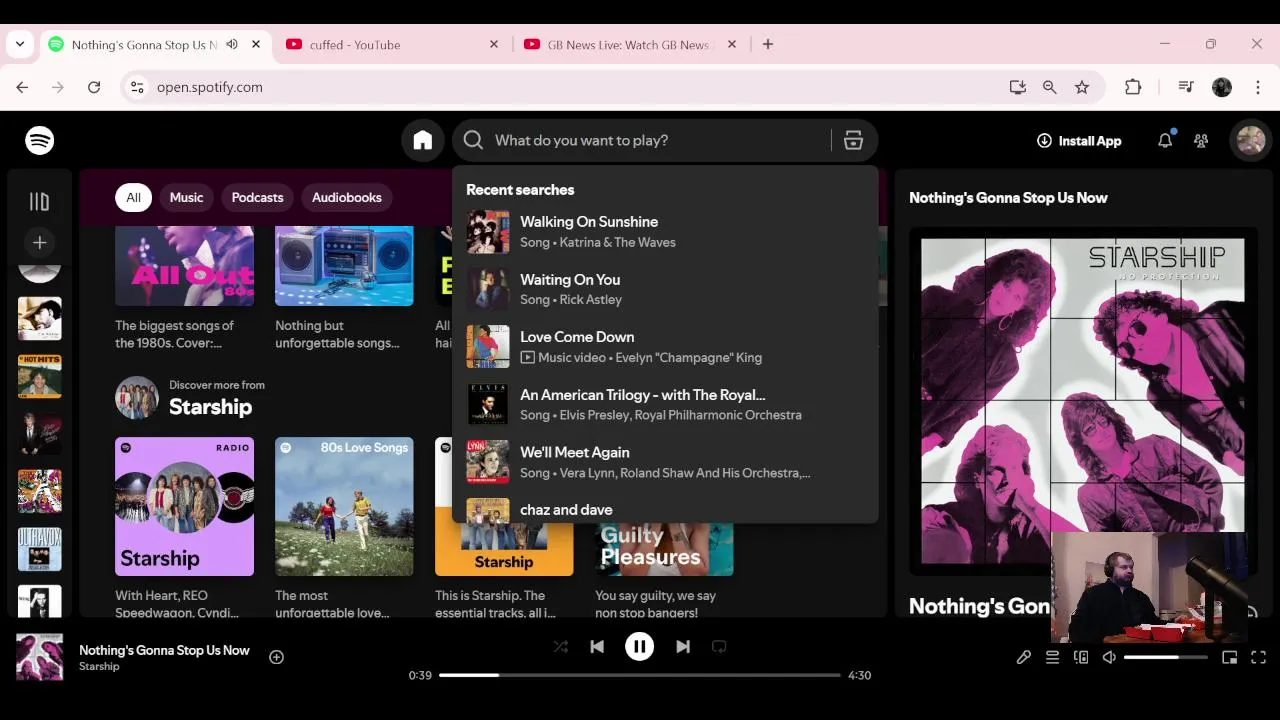Click the search magnifier icon
The width and height of the screenshot is (1280, 720).
click(474, 141)
